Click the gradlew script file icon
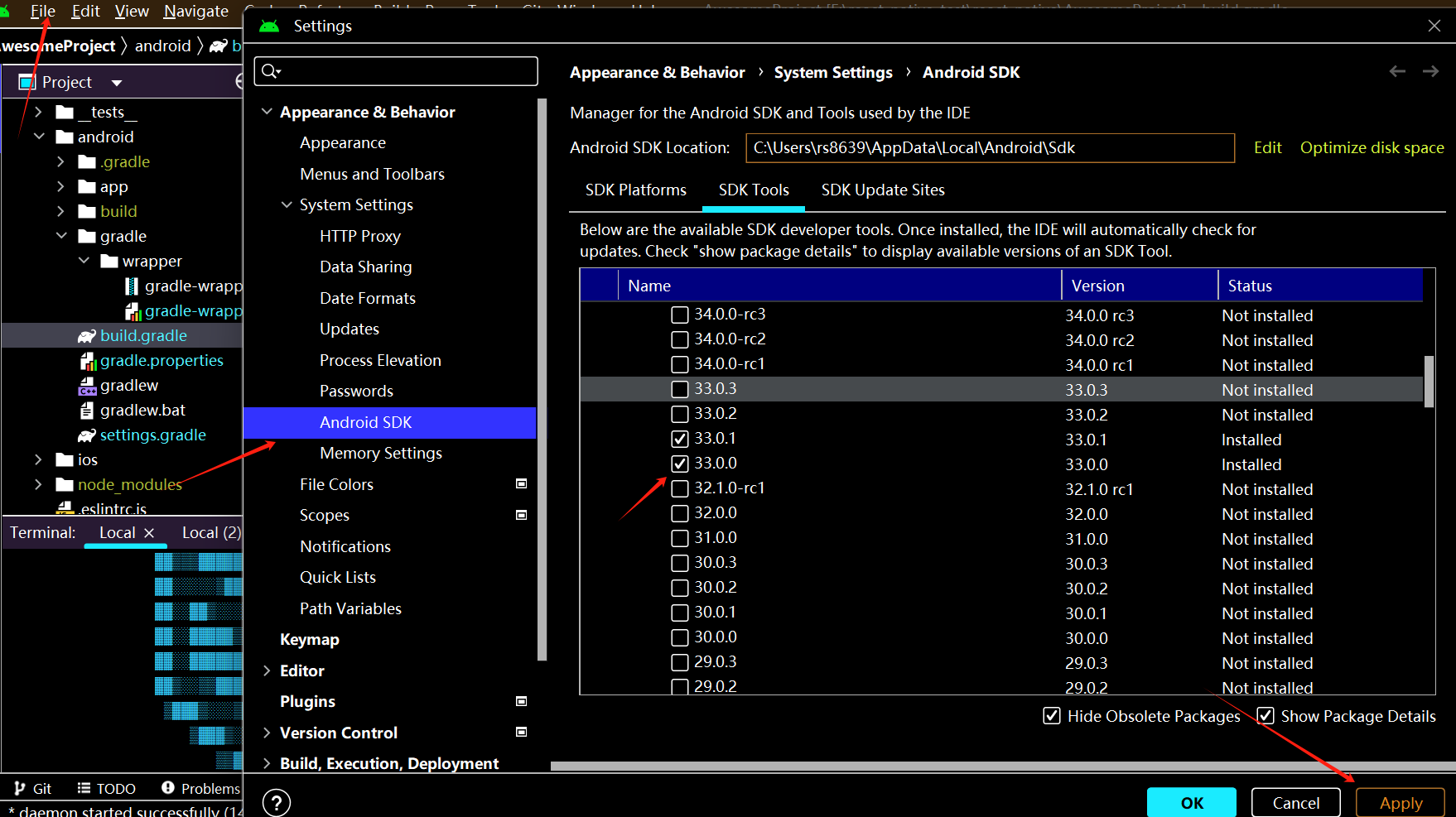 pos(88,386)
